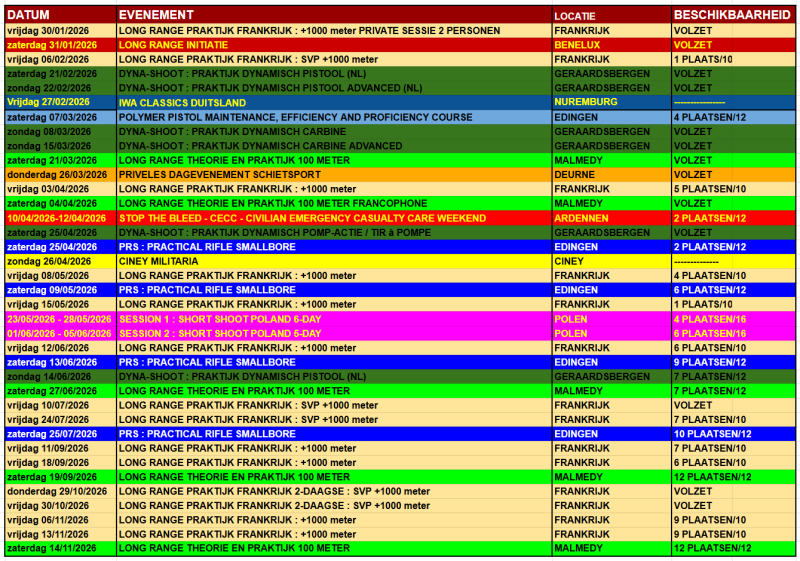Select SESSION 1 SHORT SHOOT POLAND 6-DAY
Image resolution: width=800 pixels, height=561 pixels.
tap(334, 319)
